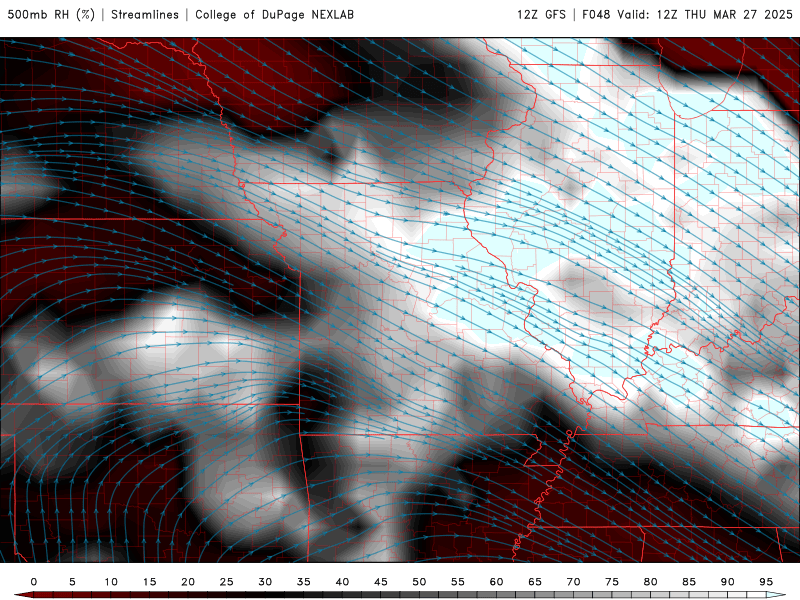This screenshot has height=600, width=800.
Task: Click the "70" label on the colorbar
Action: pos(573,582)
